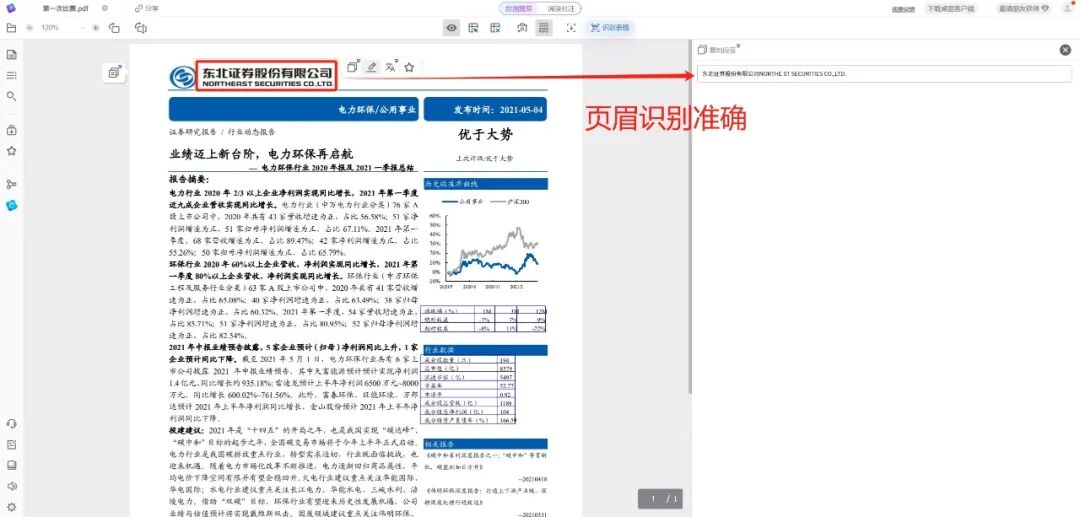Toggle the highlighted paragraph layout icon
Viewport: 1080px width, 517px height.
[x=544, y=28]
